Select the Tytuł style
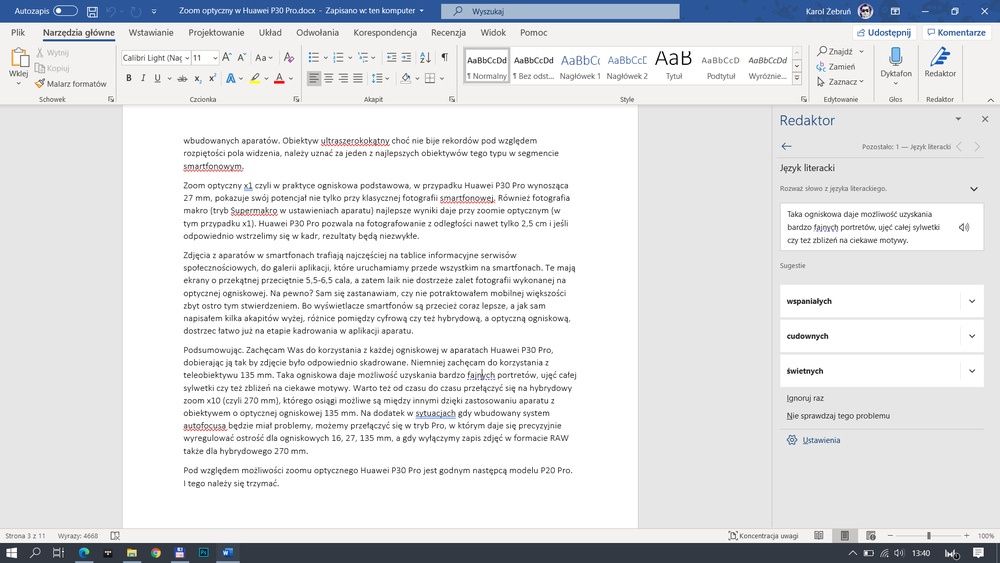The height and width of the screenshot is (563, 1000). coord(674,66)
